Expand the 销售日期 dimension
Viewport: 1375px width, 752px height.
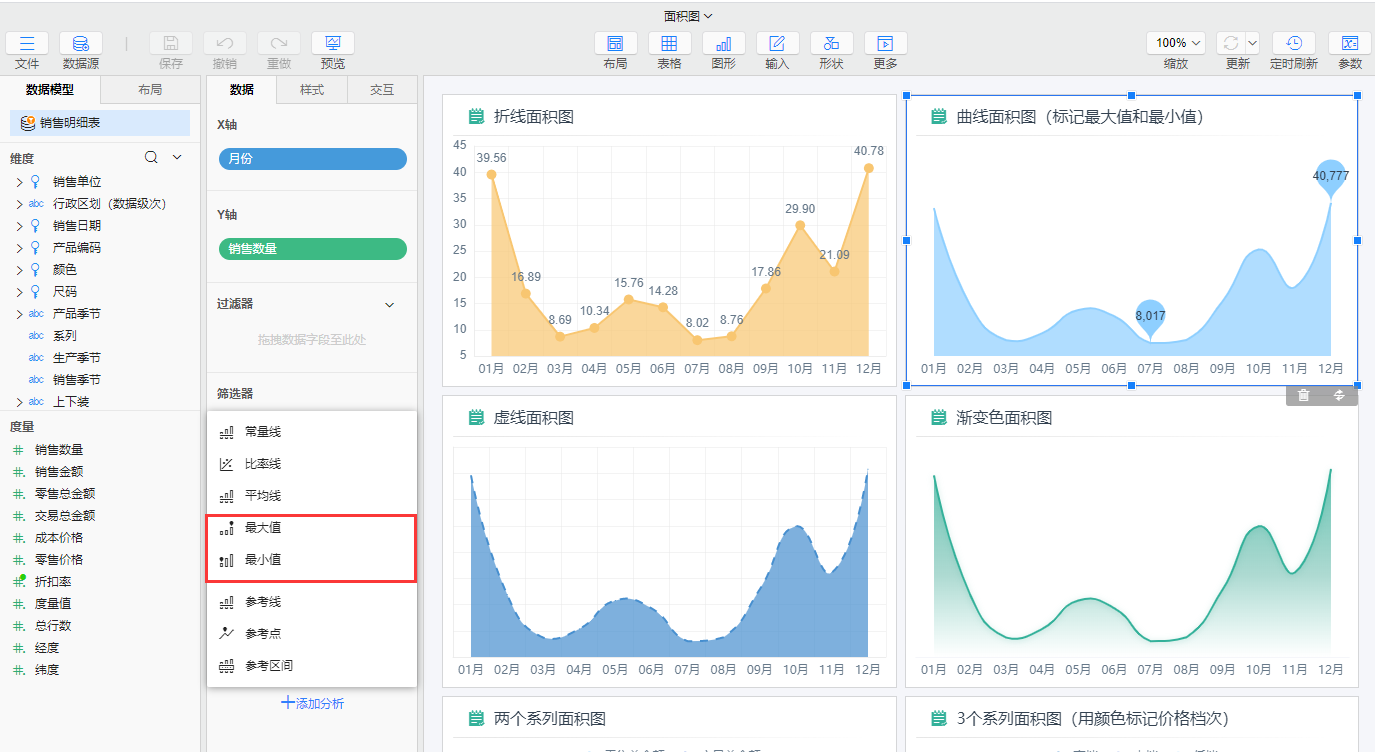coord(19,226)
